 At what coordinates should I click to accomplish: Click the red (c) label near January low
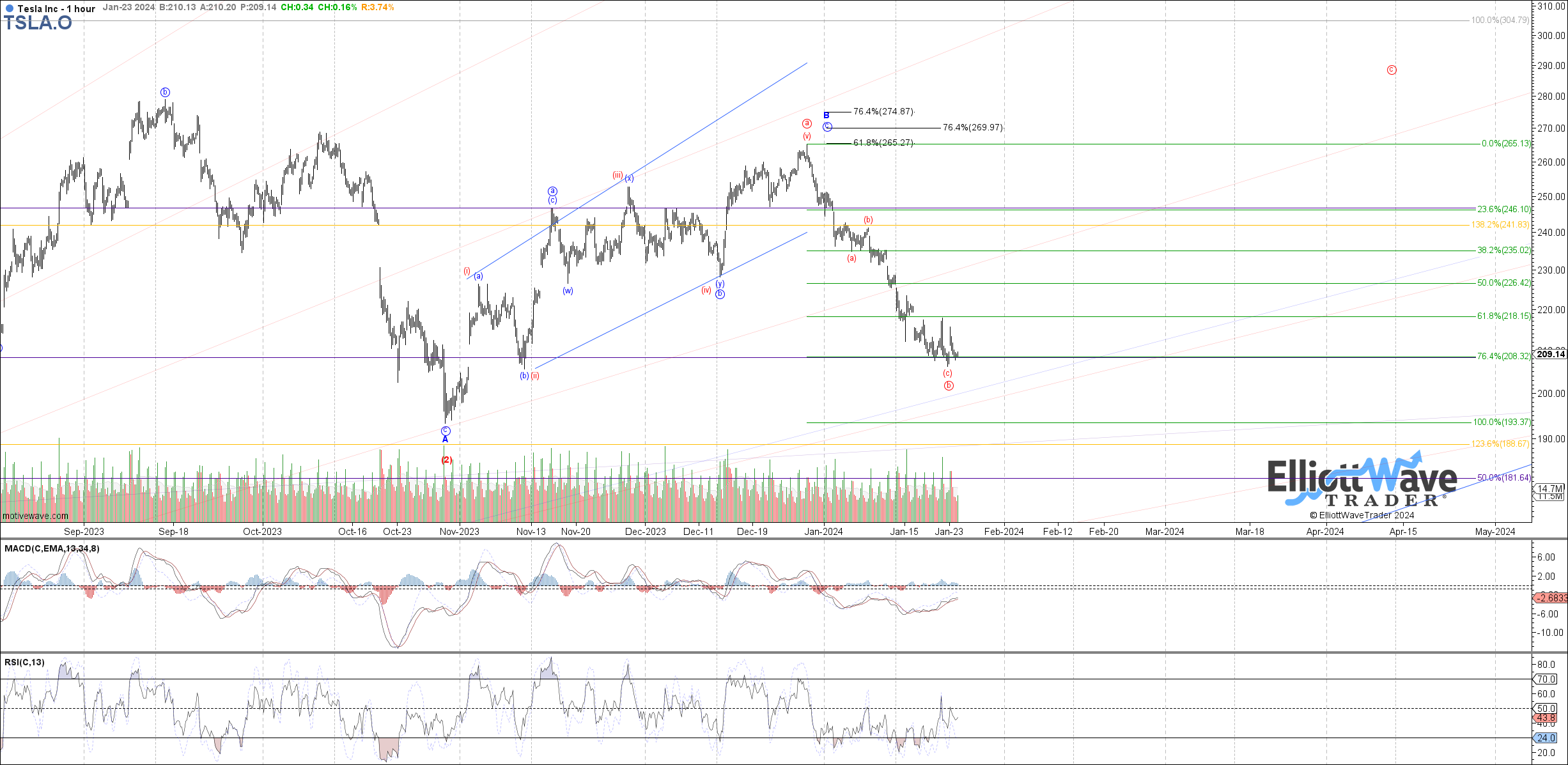[948, 373]
